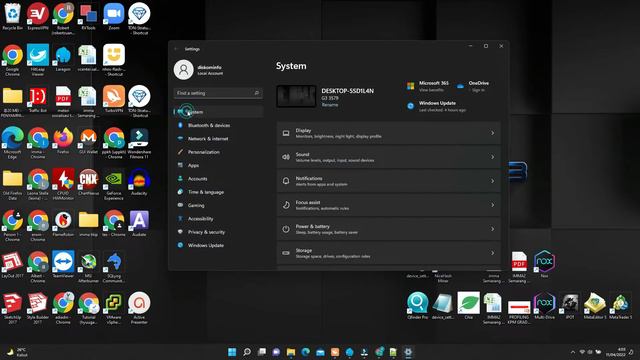Open the Power & battery settings row

click(389, 229)
